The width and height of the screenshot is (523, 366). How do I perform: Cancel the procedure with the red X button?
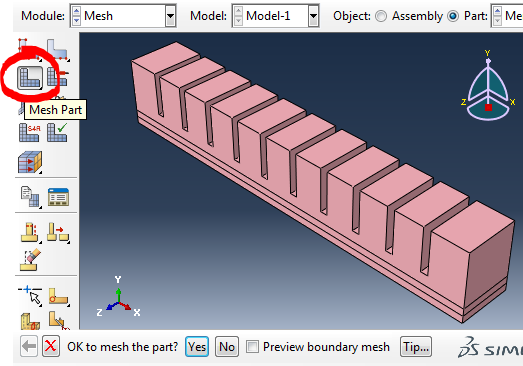[x=51, y=346]
